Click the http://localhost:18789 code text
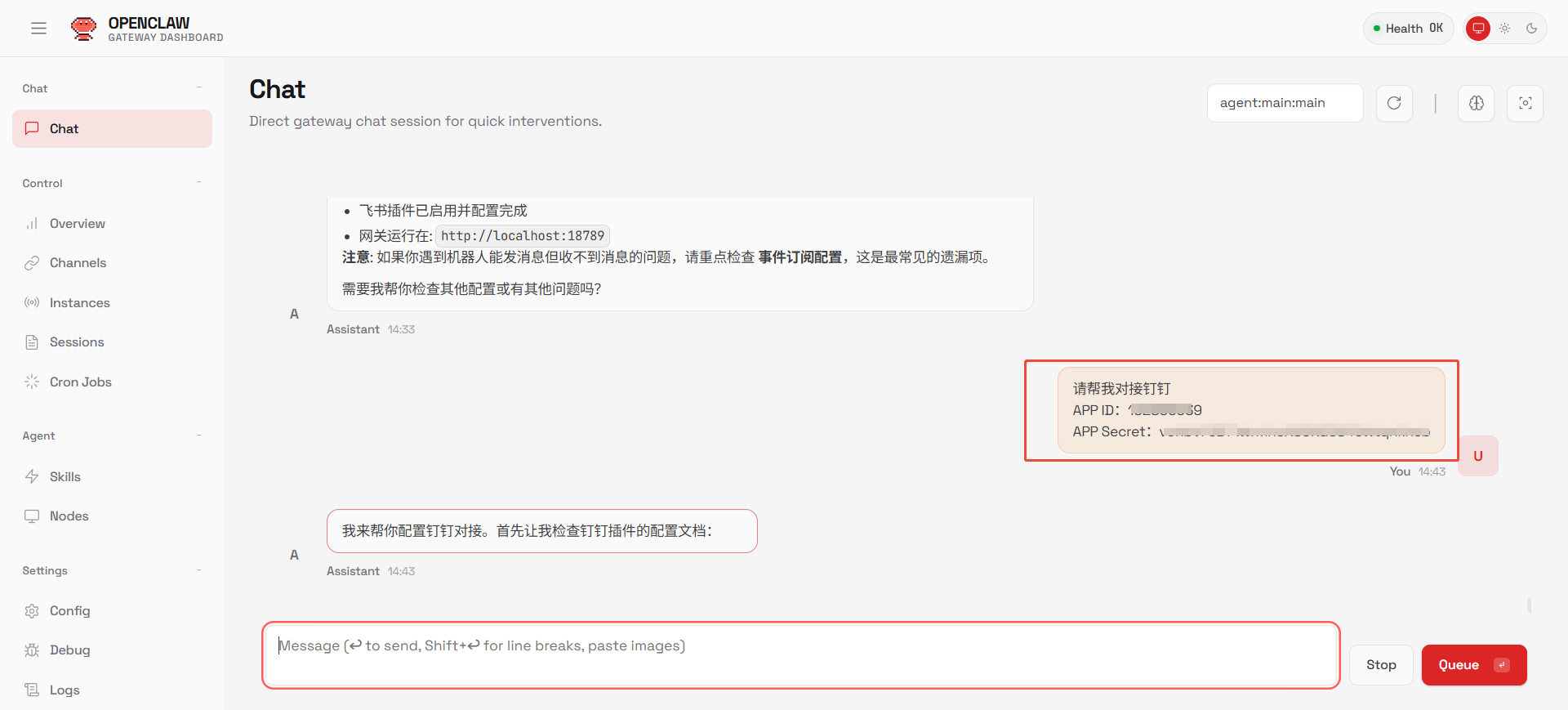 point(523,236)
